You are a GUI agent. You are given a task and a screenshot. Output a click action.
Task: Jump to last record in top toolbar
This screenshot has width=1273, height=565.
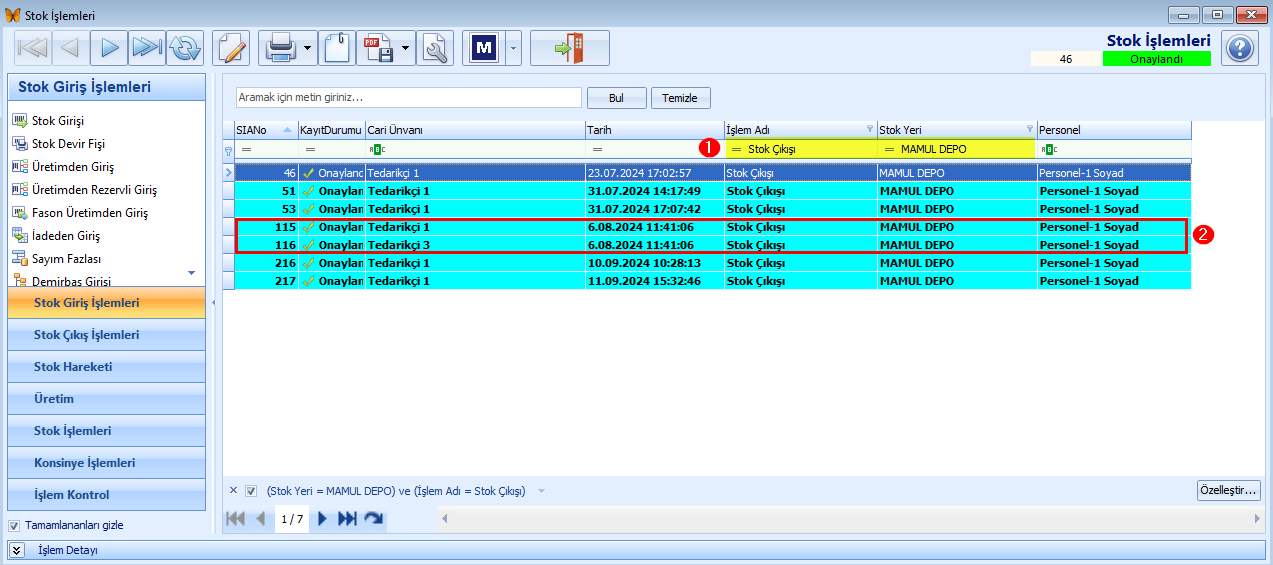click(x=147, y=47)
